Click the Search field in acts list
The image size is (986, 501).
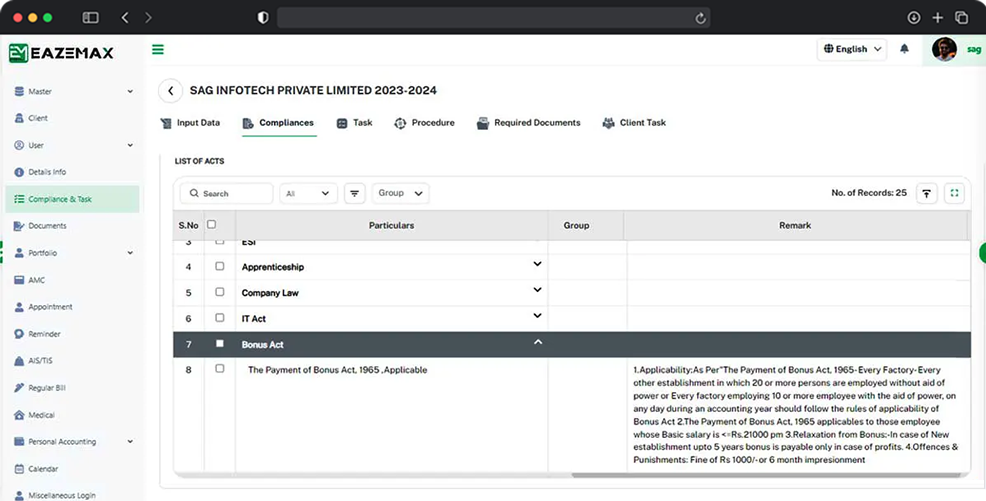click(x=226, y=194)
